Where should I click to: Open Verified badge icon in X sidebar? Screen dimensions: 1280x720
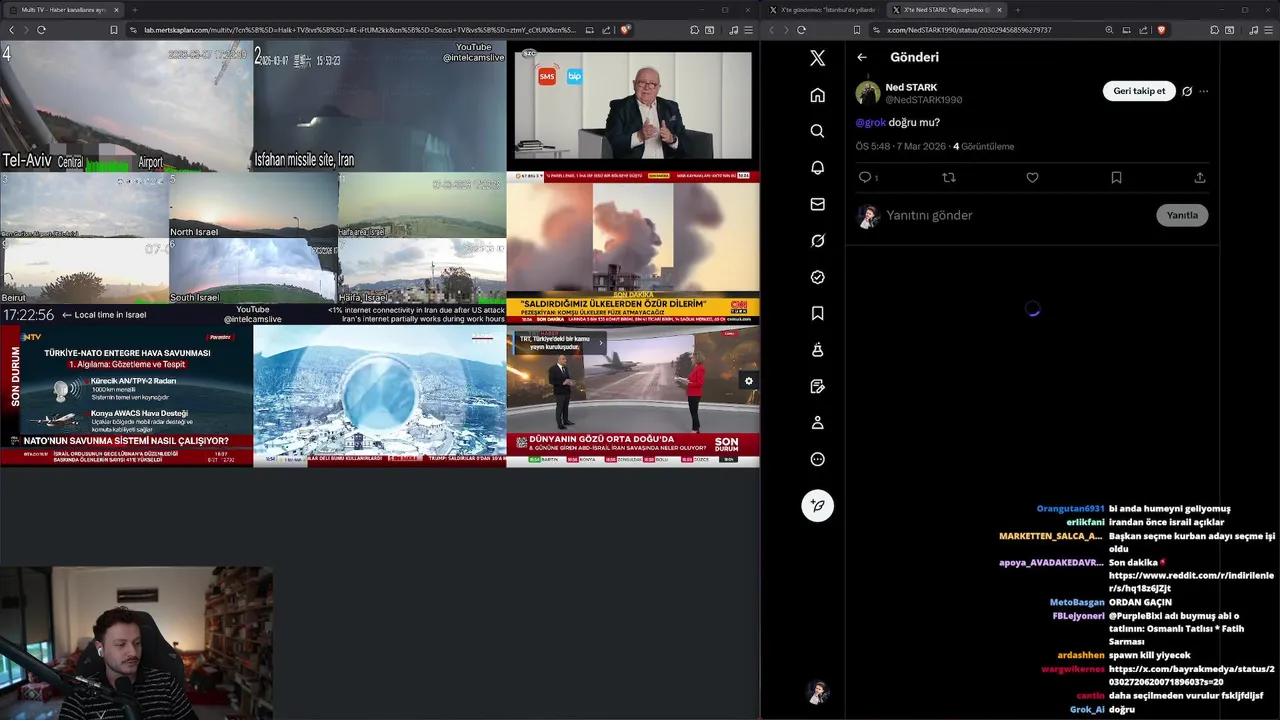point(817,277)
